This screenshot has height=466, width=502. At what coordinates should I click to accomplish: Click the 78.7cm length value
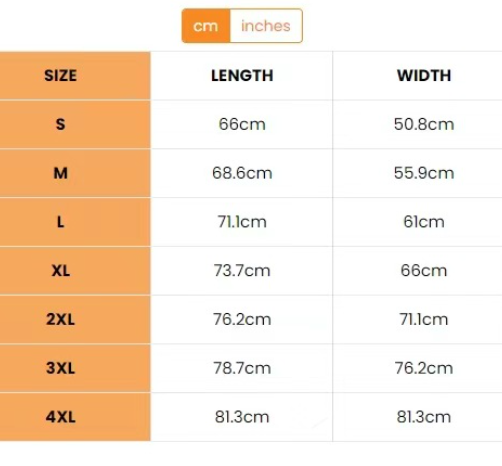pos(242,368)
